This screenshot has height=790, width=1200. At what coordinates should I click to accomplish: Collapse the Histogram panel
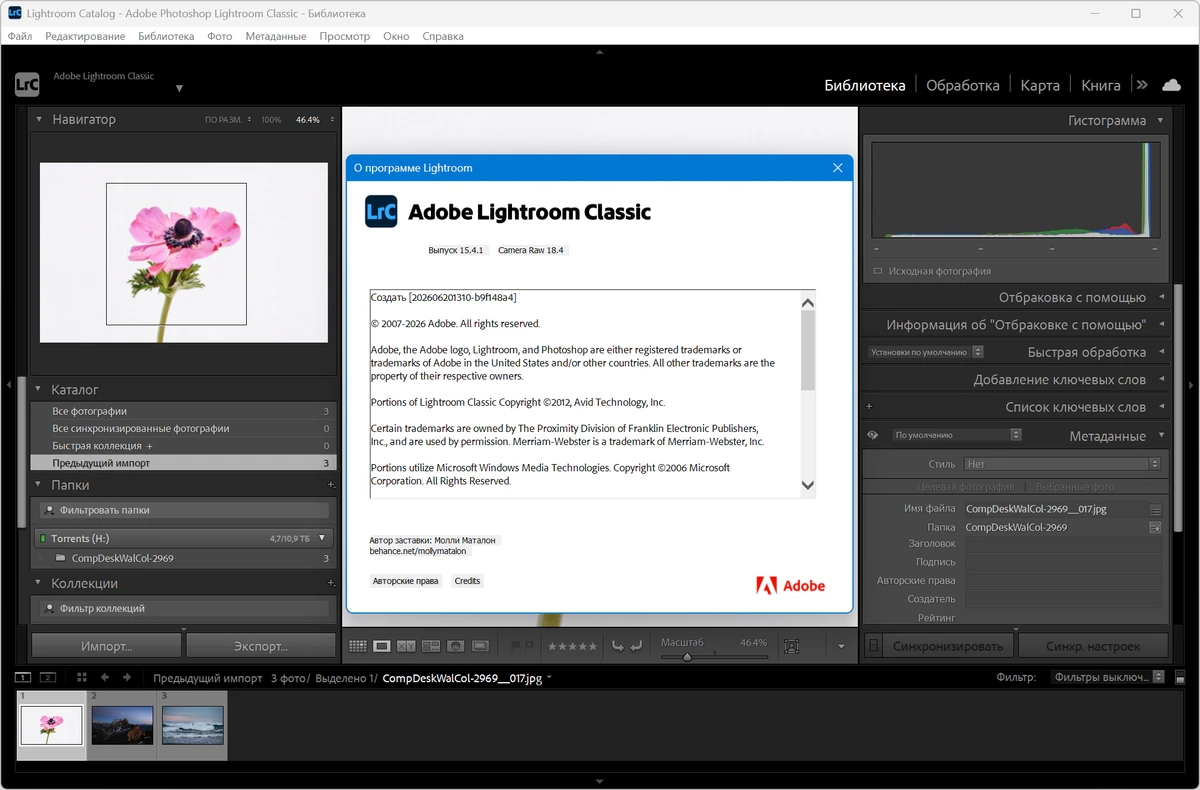coord(1161,120)
